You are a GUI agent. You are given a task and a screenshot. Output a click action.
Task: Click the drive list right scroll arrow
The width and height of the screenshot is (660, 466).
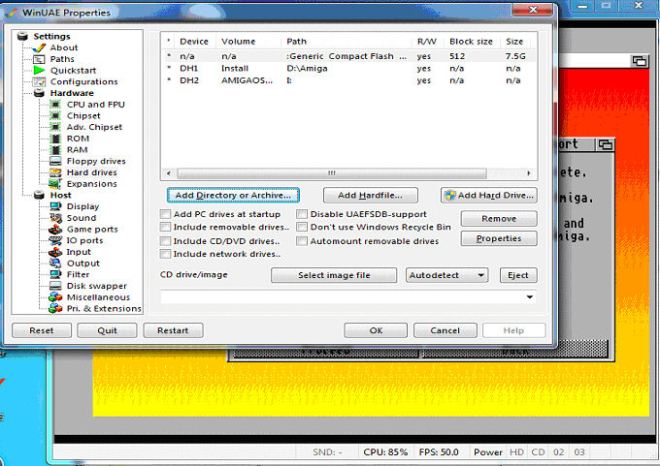(529, 173)
